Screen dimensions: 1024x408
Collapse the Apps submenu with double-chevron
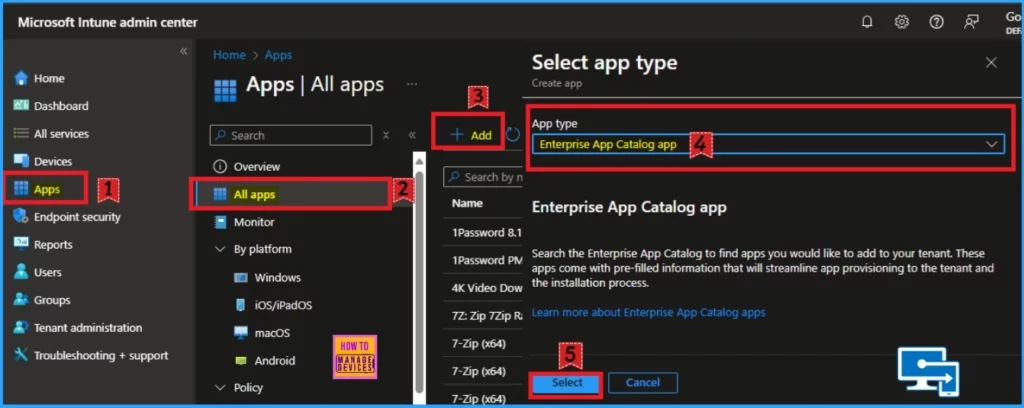[412, 135]
